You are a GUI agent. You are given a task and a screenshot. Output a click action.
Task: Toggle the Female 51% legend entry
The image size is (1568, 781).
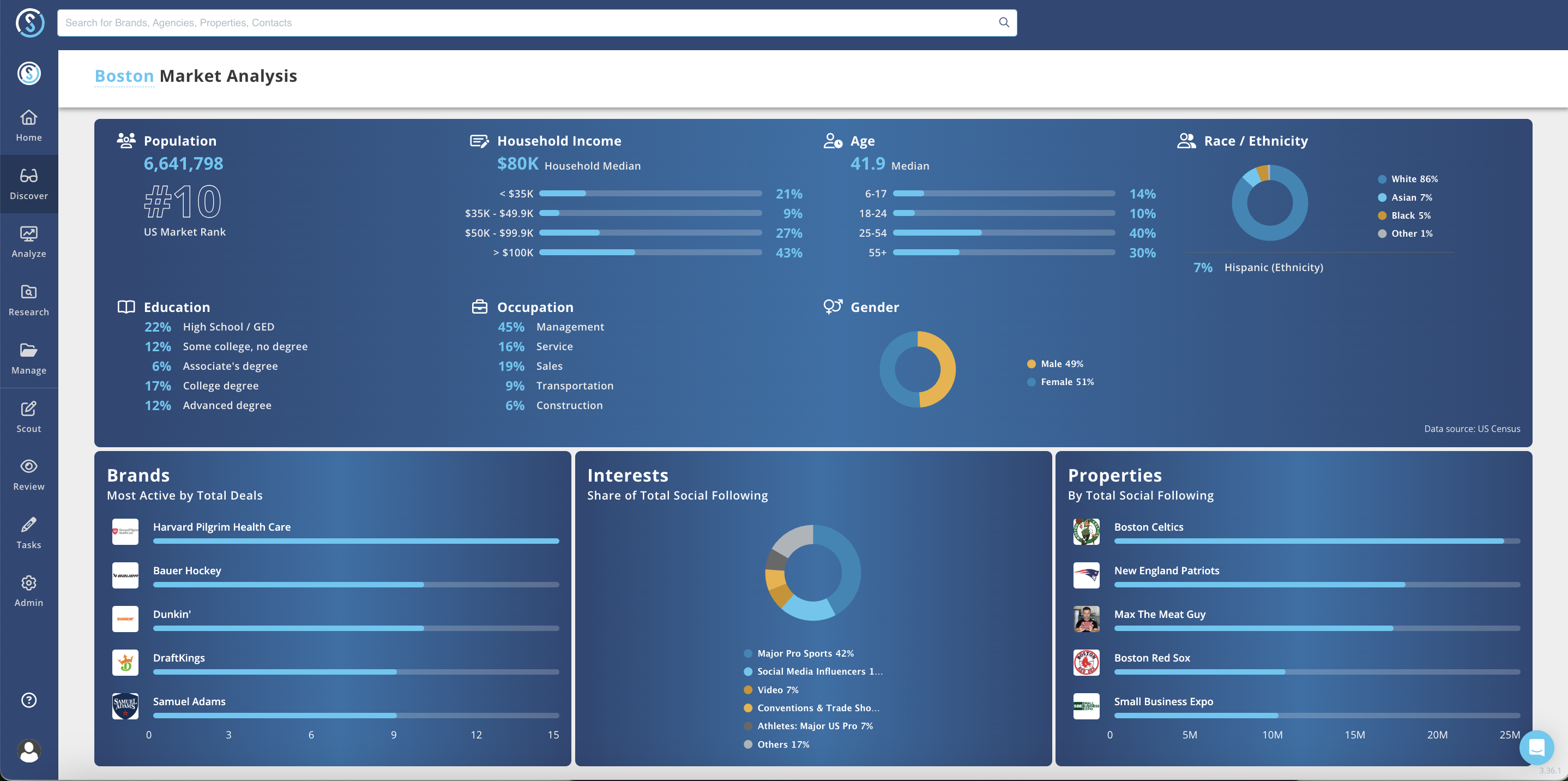point(1060,382)
